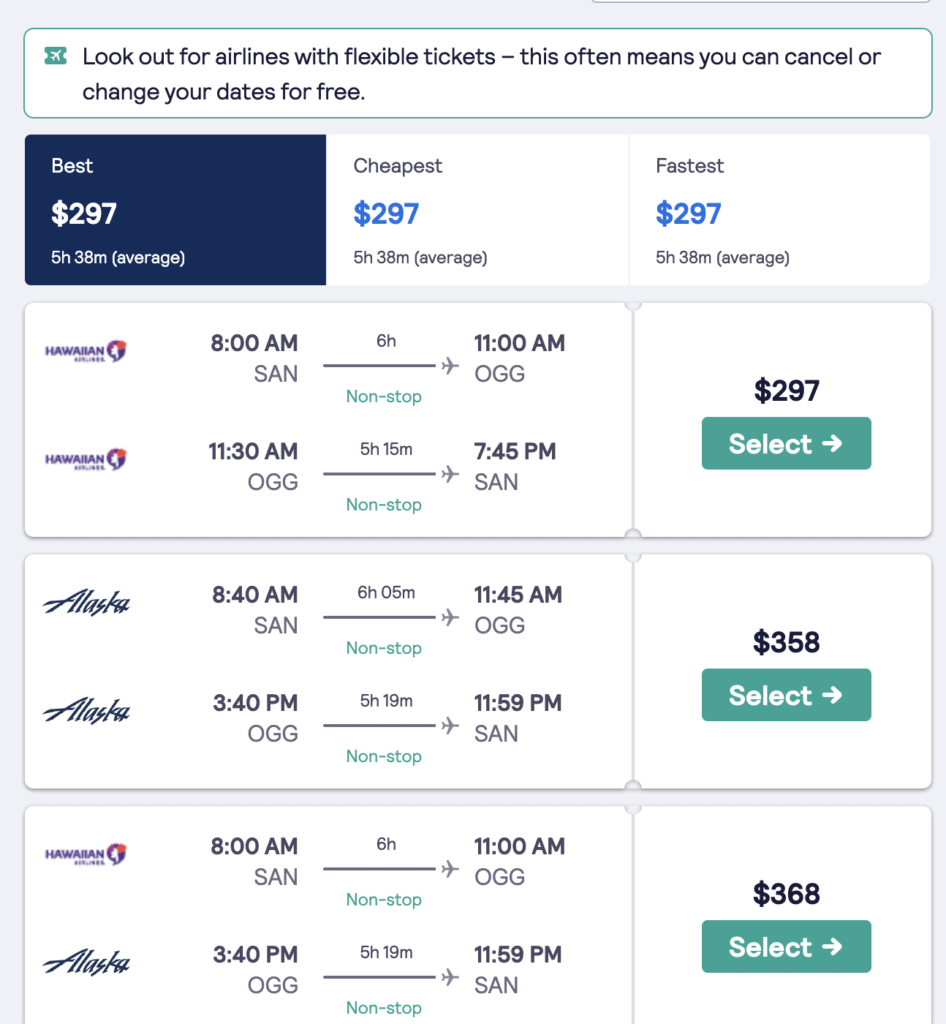Click Hawaiian Airlines logo in the $368 itinerary
The width and height of the screenshot is (946, 1024).
click(x=86, y=854)
